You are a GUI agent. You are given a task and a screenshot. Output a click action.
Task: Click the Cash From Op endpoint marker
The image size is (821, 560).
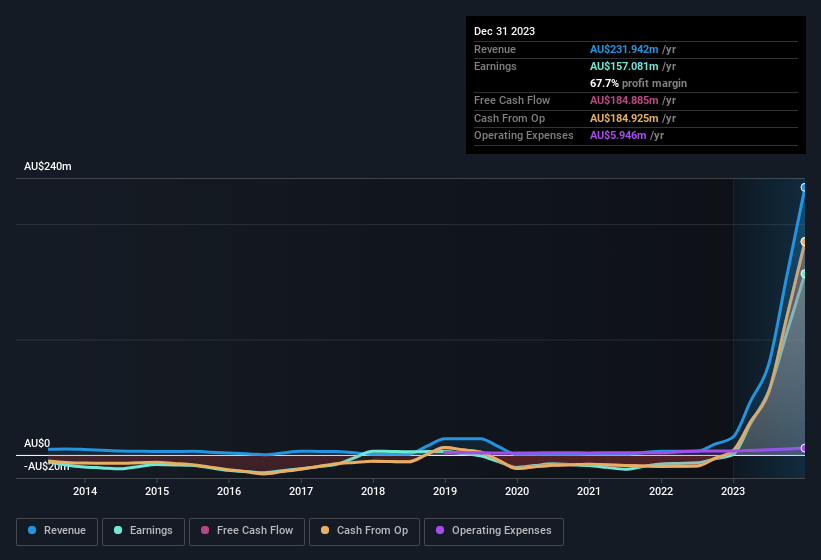click(x=804, y=241)
